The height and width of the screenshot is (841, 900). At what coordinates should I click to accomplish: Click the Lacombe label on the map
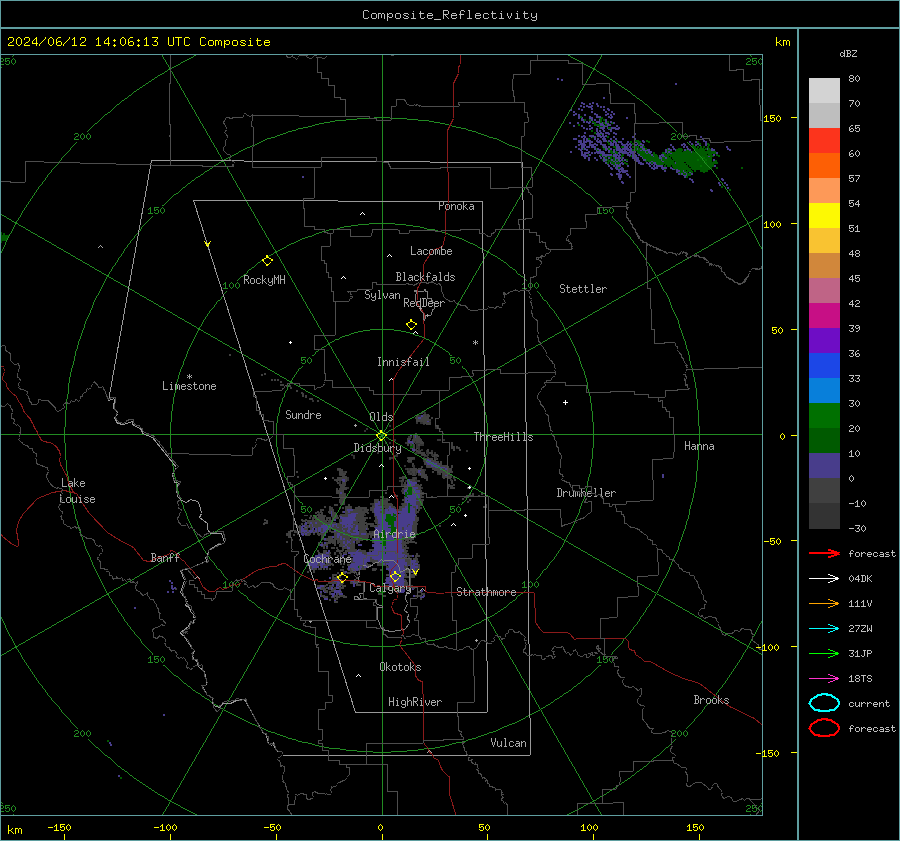pos(431,251)
